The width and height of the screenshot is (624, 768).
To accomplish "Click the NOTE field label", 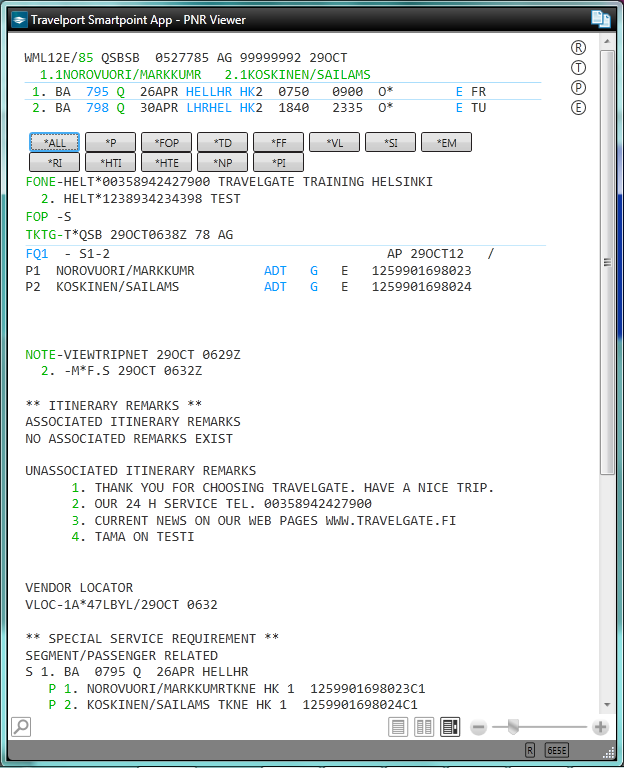I will pyautogui.click(x=41, y=354).
